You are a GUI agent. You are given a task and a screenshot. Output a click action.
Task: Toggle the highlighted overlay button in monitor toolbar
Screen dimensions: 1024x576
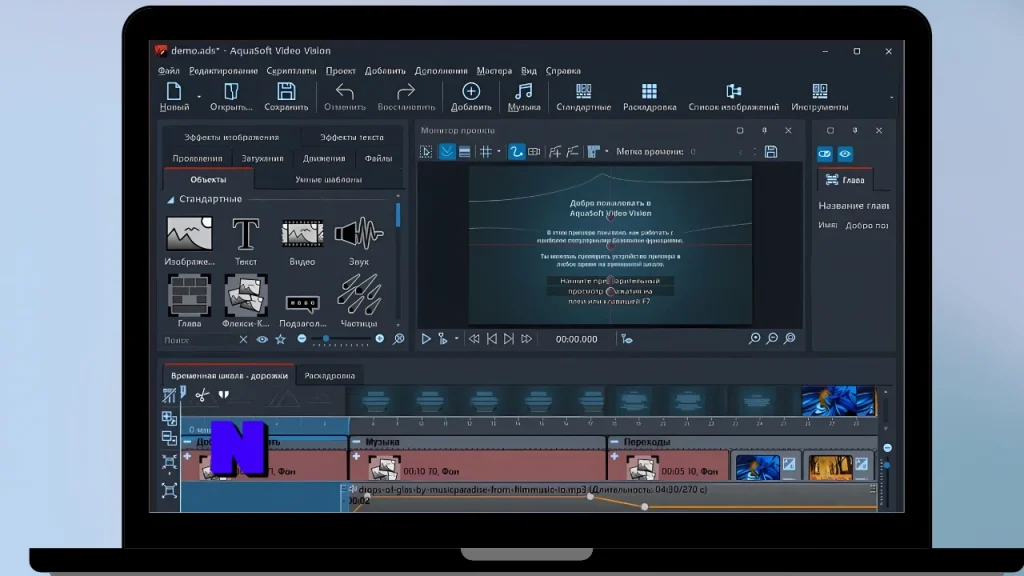(x=447, y=152)
